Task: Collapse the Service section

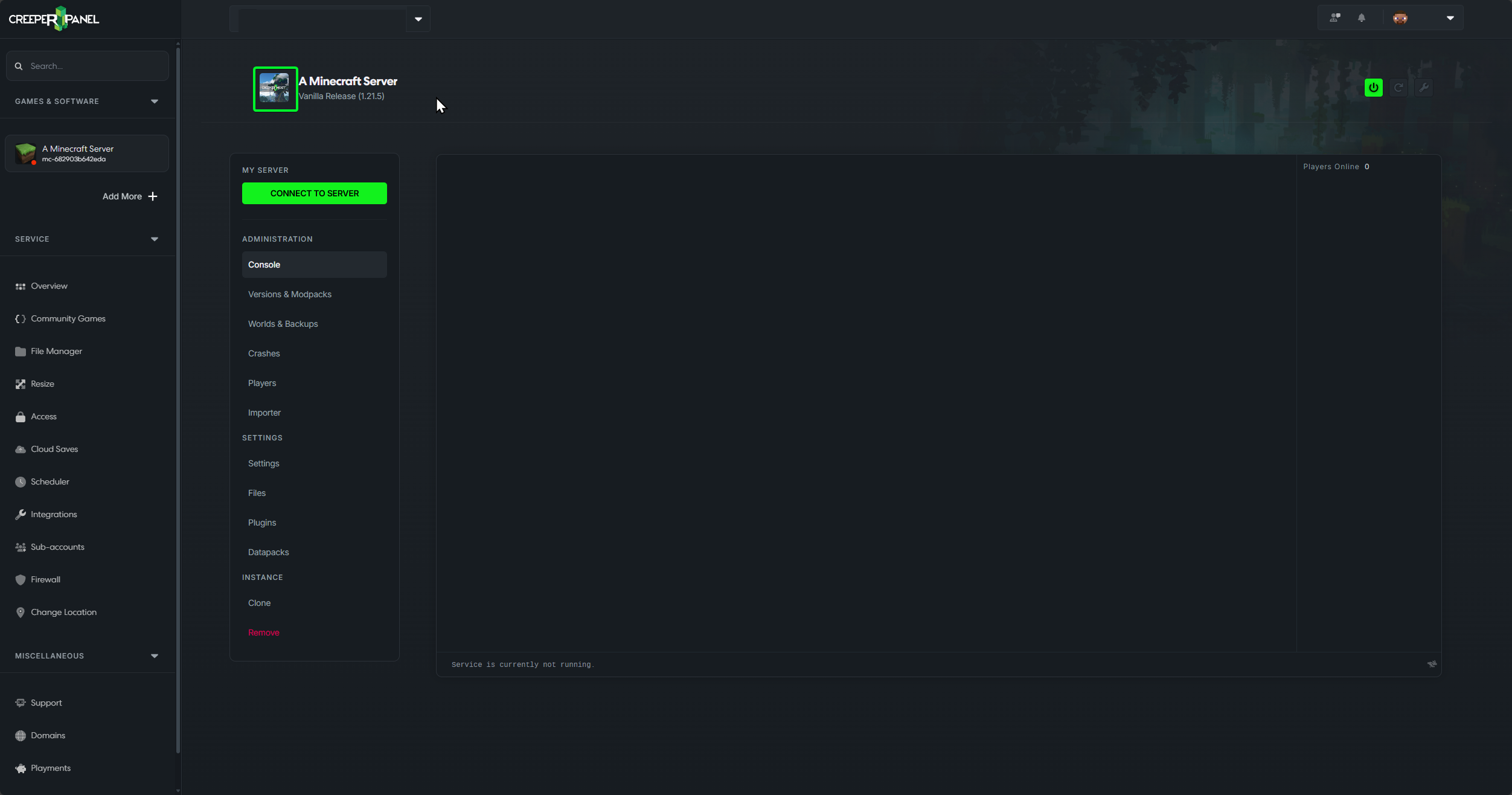Action: [x=155, y=239]
